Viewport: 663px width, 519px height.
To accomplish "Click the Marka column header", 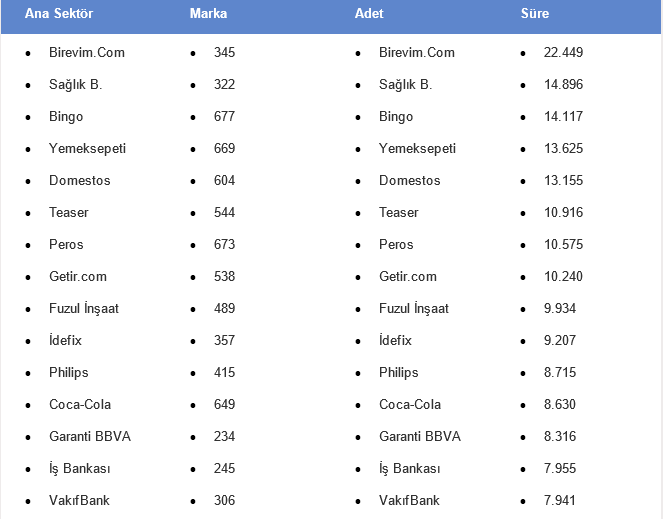I will (x=208, y=14).
